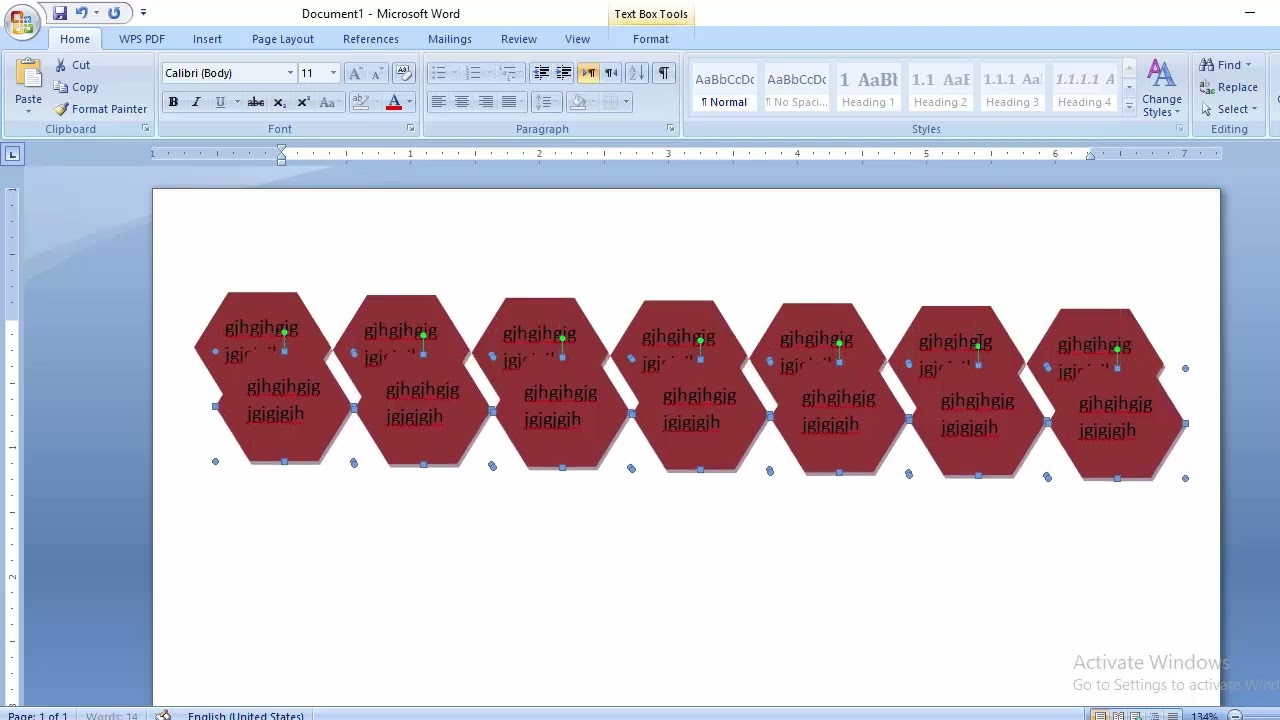The width and height of the screenshot is (1280, 720).
Task: Justify text alignment
Action: click(509, 102)
